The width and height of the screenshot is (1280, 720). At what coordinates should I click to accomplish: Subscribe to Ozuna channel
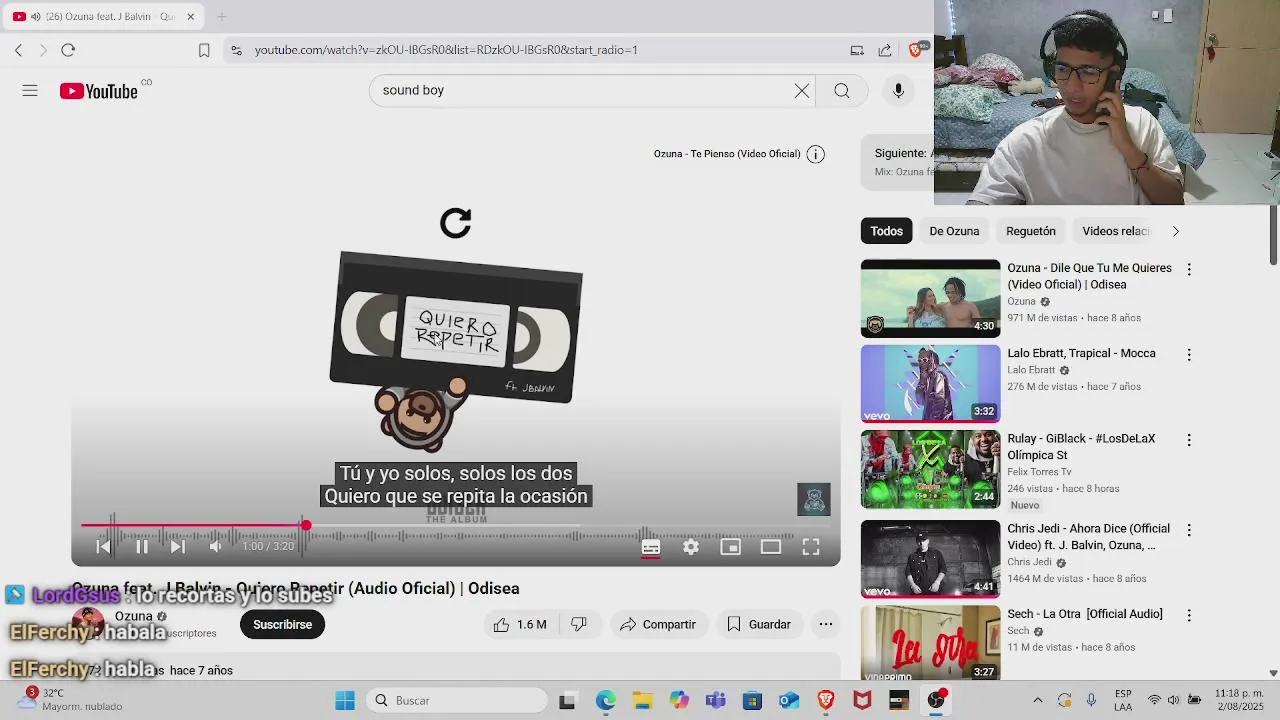tap(282, 625)
